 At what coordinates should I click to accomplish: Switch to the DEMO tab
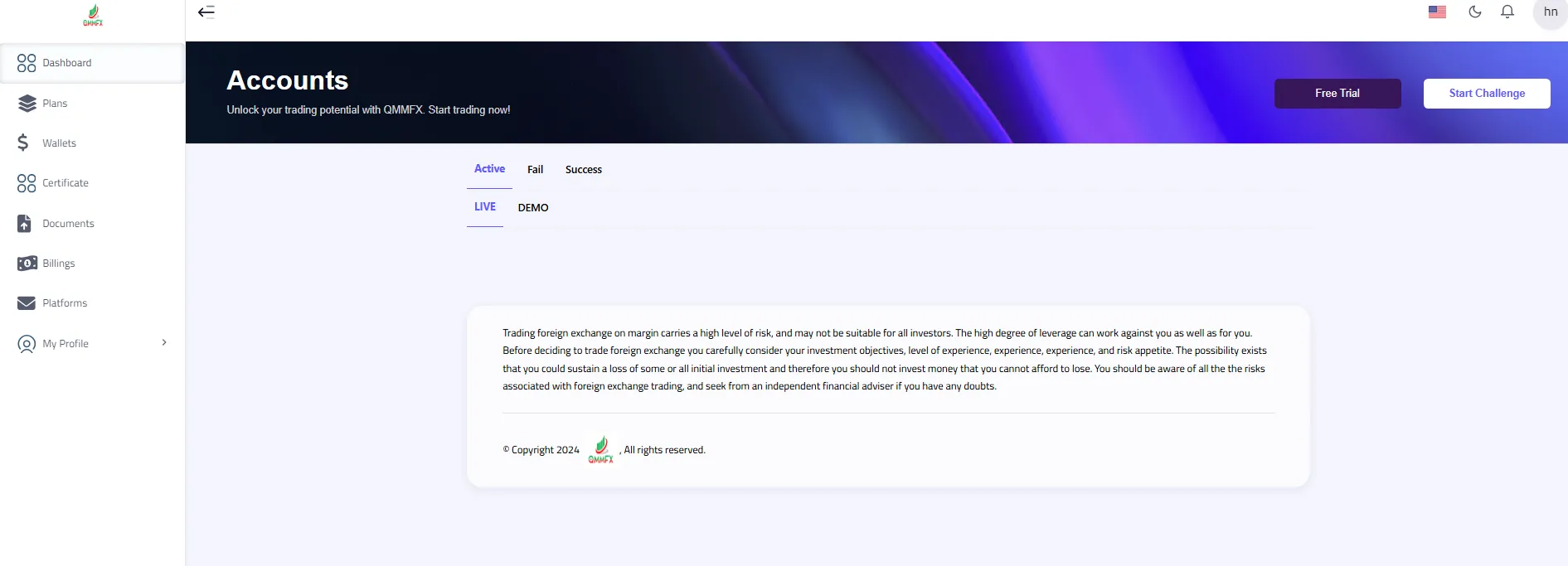coord(533,208)
